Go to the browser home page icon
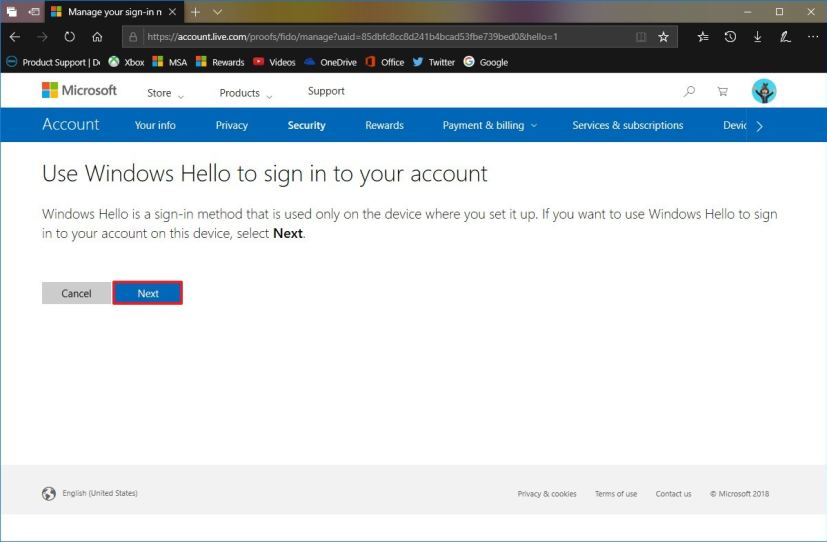Viewport: 827px width, 542px height. [97, 37]
